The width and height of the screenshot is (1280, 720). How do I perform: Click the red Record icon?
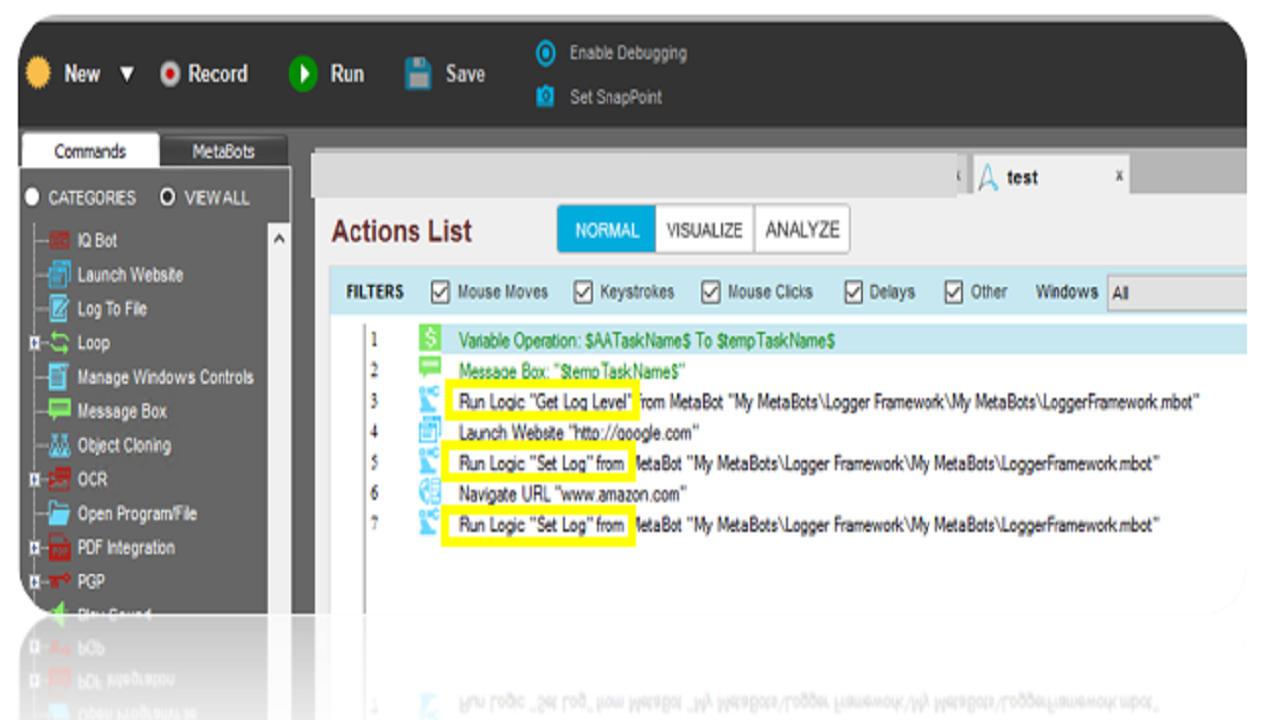click(x=170, y=74)
